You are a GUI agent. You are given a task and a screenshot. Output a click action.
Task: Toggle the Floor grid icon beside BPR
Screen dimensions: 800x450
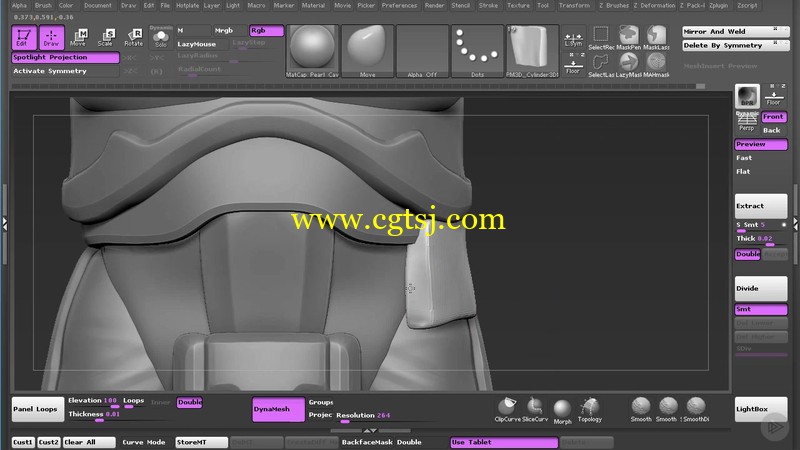(x=773, y=96)
